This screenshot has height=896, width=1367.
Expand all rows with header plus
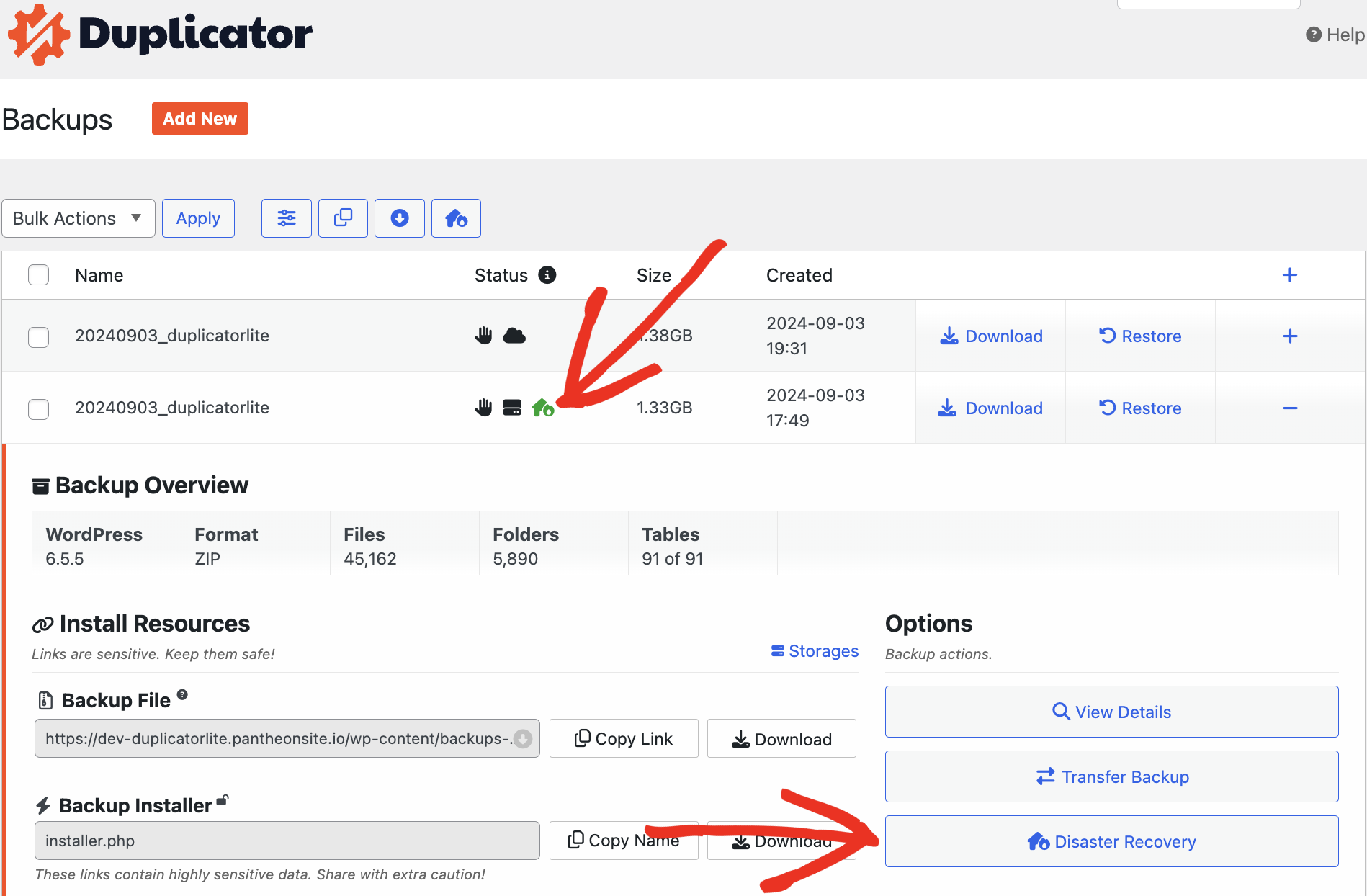coord(1290,275)
